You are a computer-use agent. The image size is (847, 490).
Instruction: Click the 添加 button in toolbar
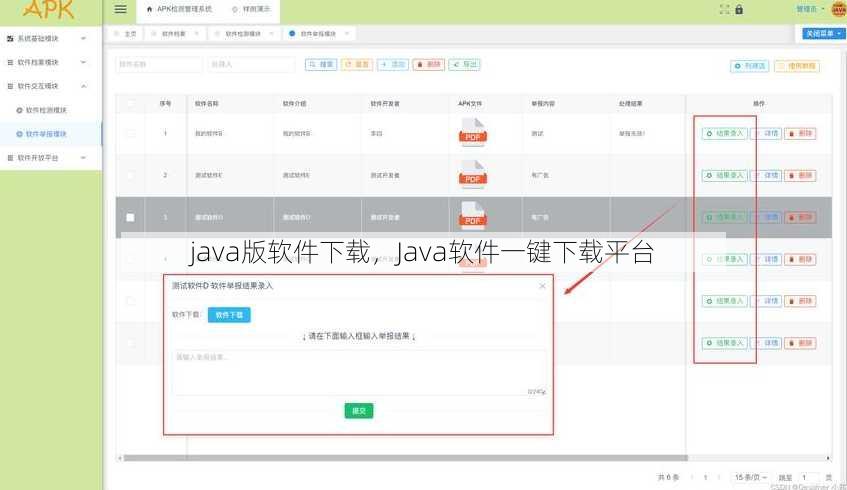click(x=393, y=64)
